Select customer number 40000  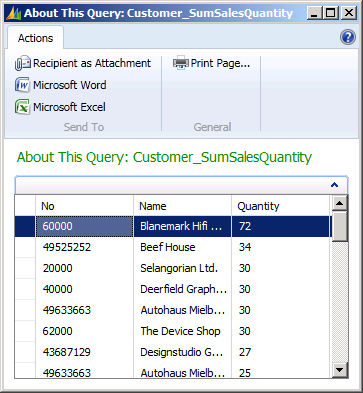click(x=84, y=289)
